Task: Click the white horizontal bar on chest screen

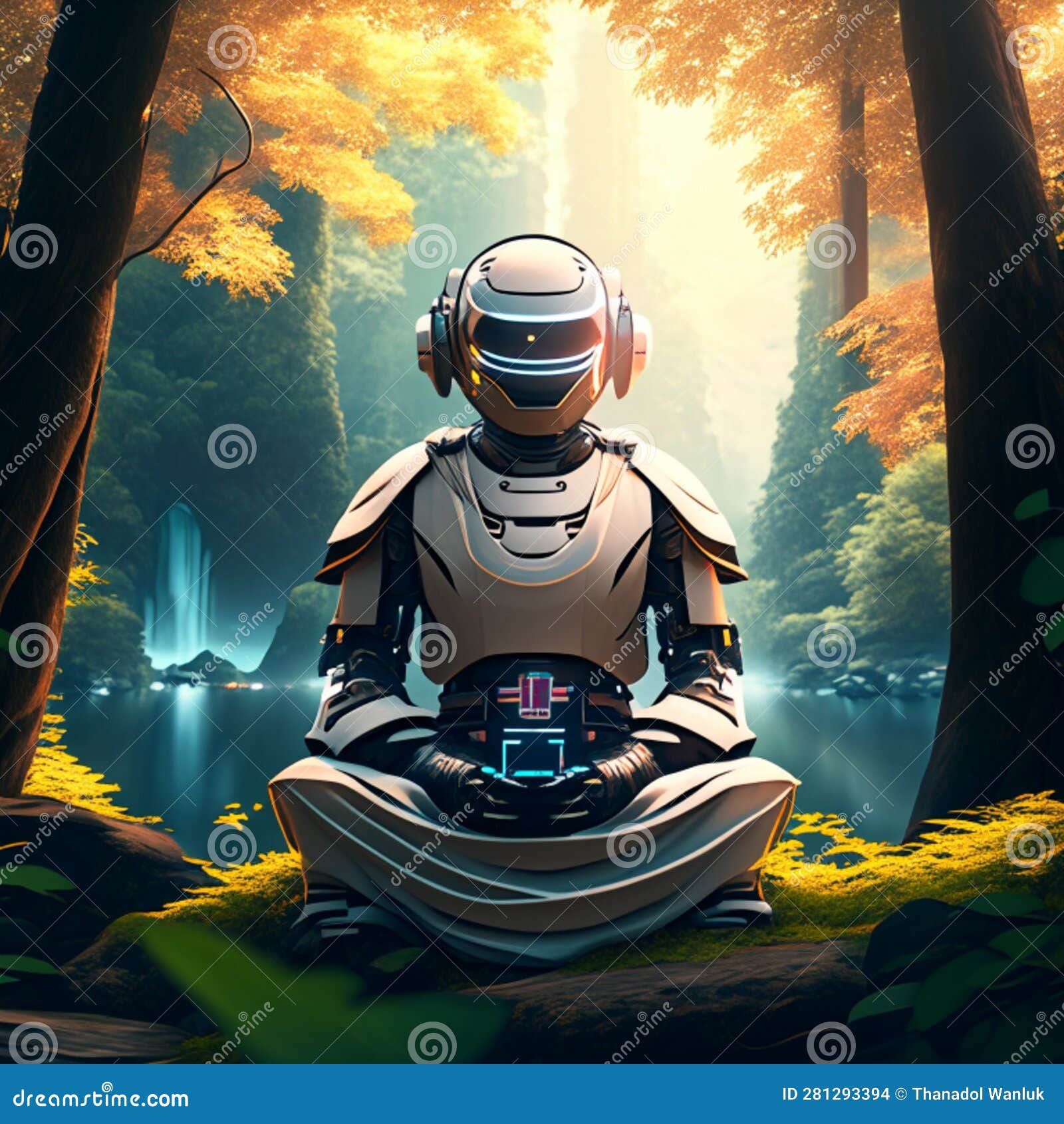Action: point(533,730)
